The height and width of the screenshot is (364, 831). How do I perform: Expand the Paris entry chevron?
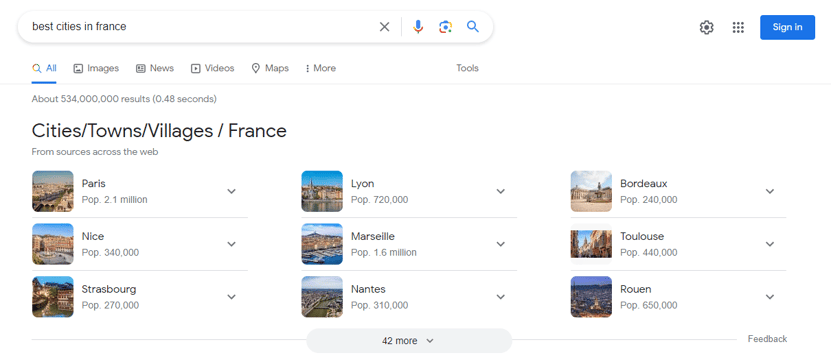232,191
